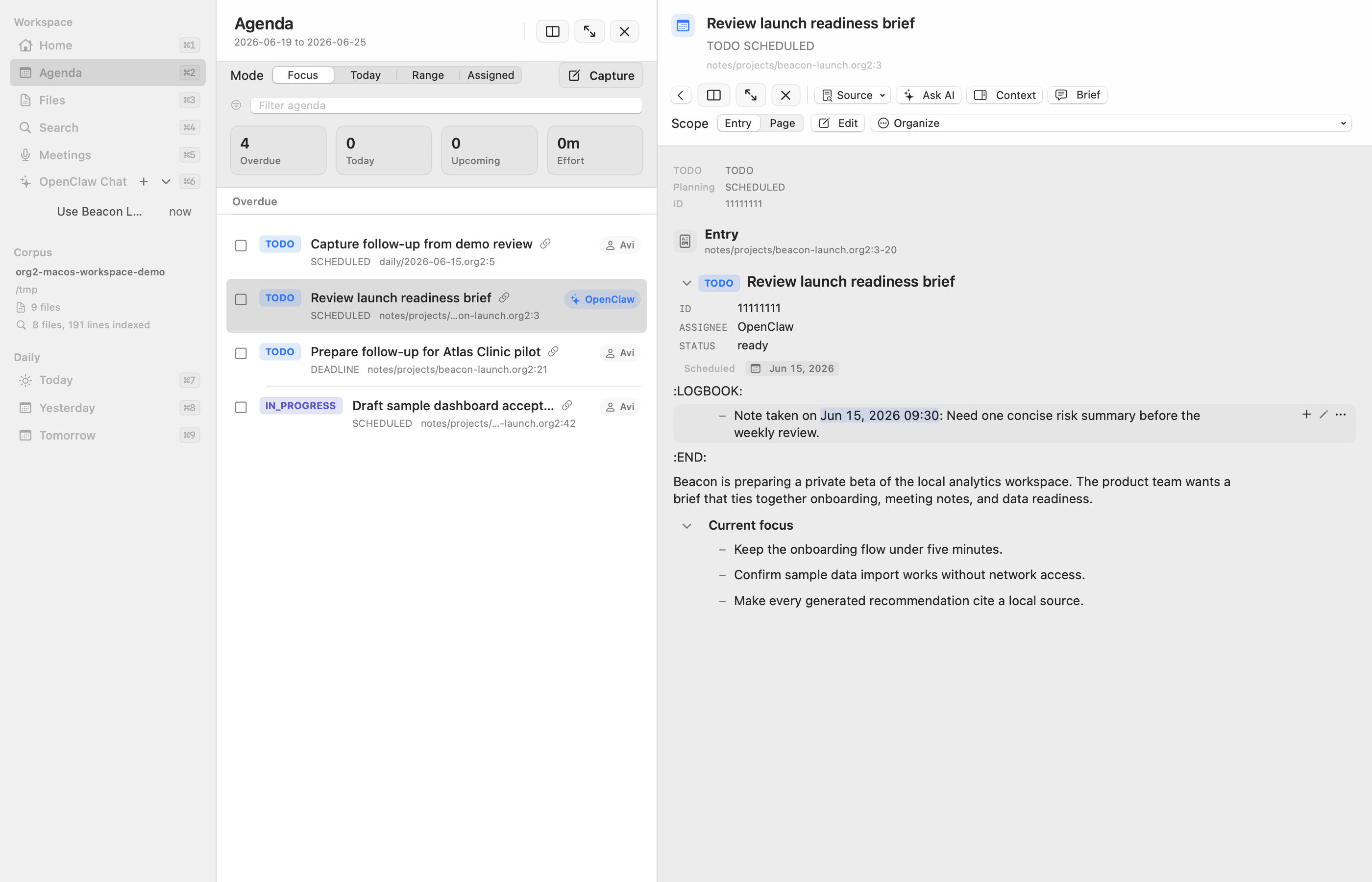Image resolution: width=1372 pixels, height=882 pixels.
Task: Select the 0 Today card
Action: 384,150
